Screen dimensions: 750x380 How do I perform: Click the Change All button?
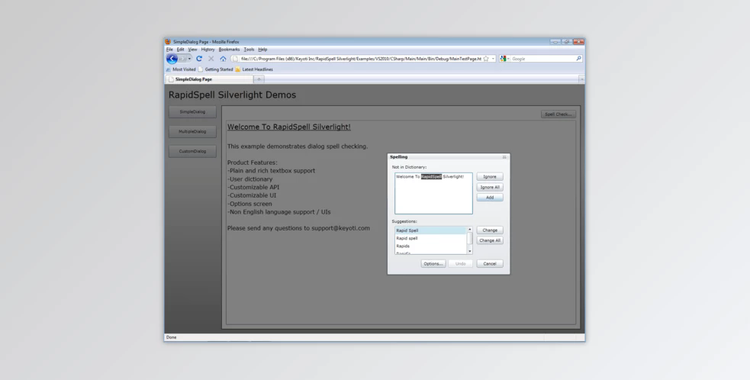click(x=489, y=240)
